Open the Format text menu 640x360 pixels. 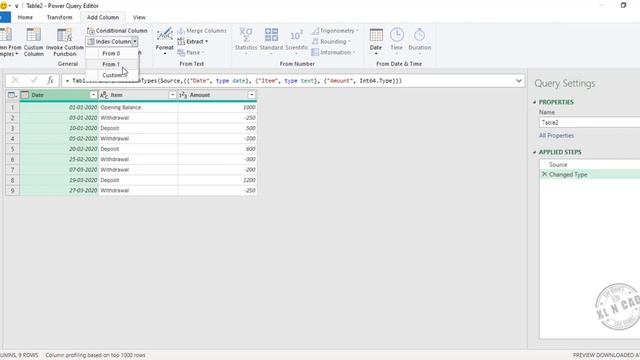pyautogui.click(x=164, y=41)
